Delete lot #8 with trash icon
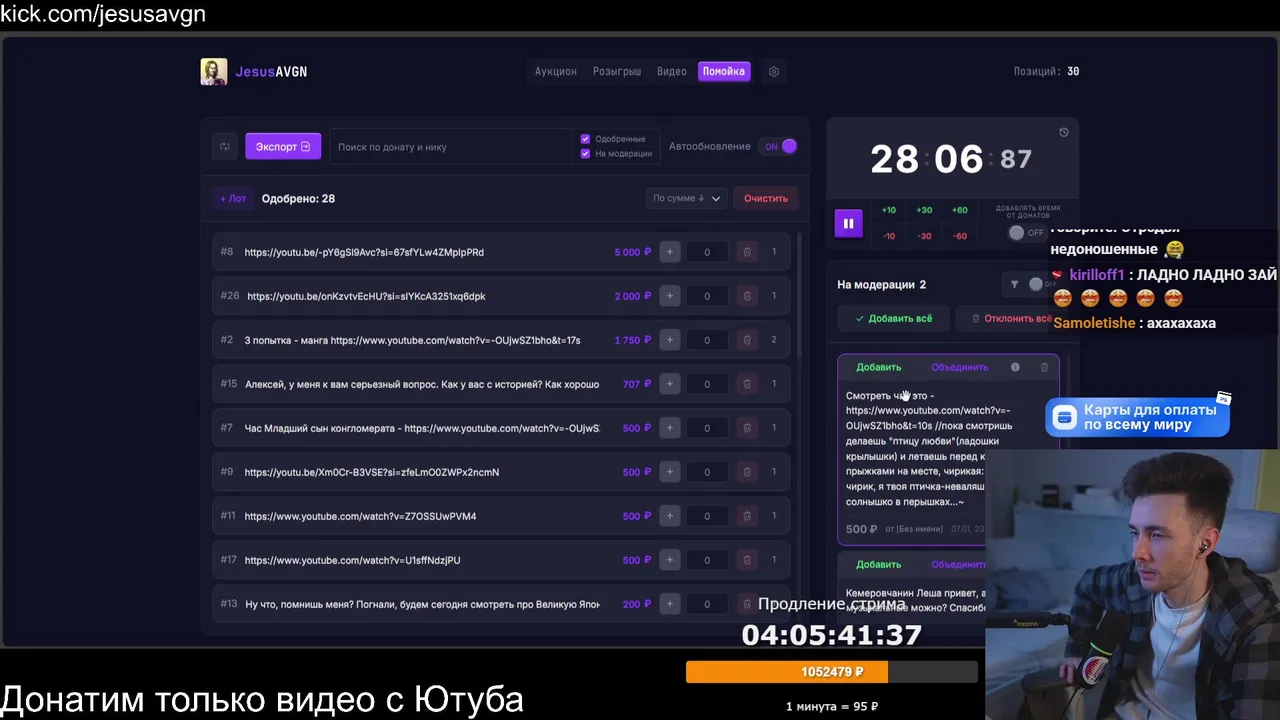This screenshot has height=720, width=1280. pyautogui.click(x=746, y=252)
